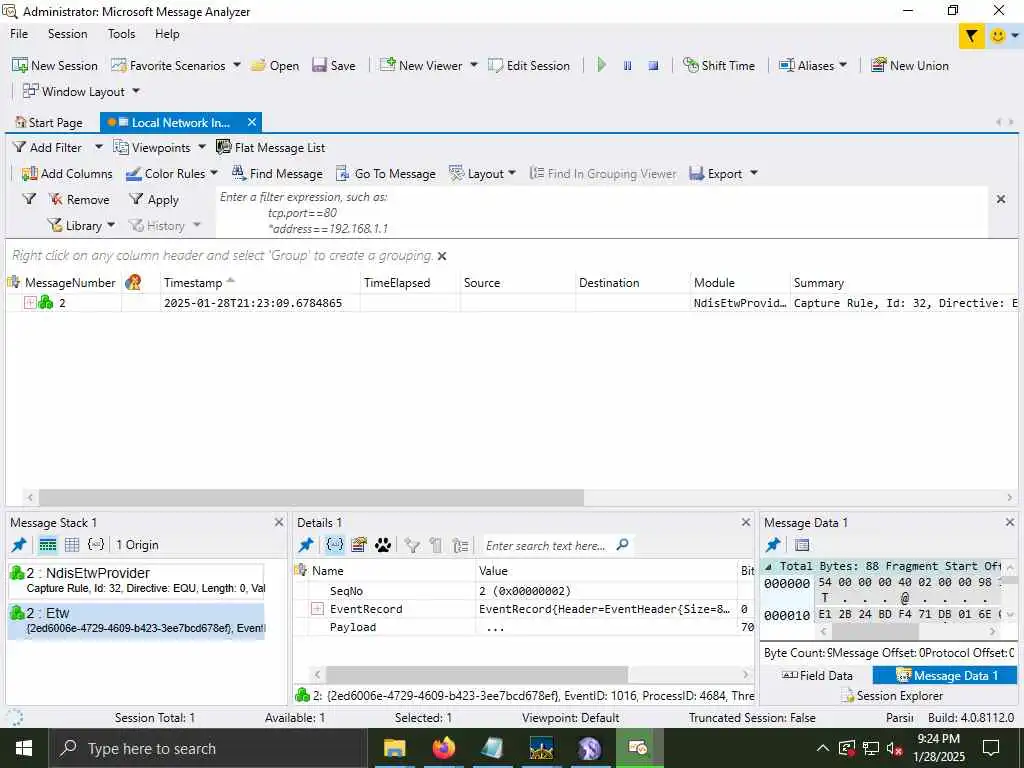Viewport: 1024px width, 768px height.
Task: Stop the capture session
Action: coord(653,65)
